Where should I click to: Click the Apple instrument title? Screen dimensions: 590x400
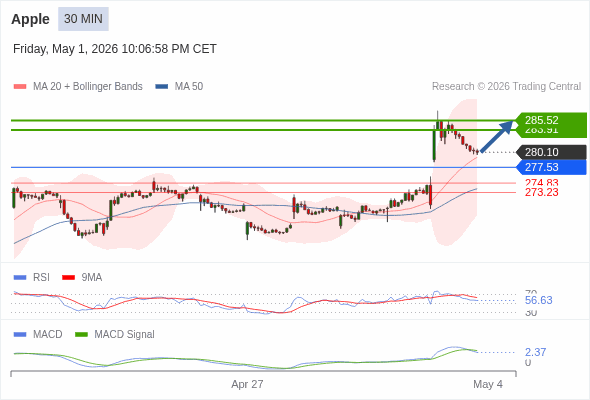click(30, 19)
